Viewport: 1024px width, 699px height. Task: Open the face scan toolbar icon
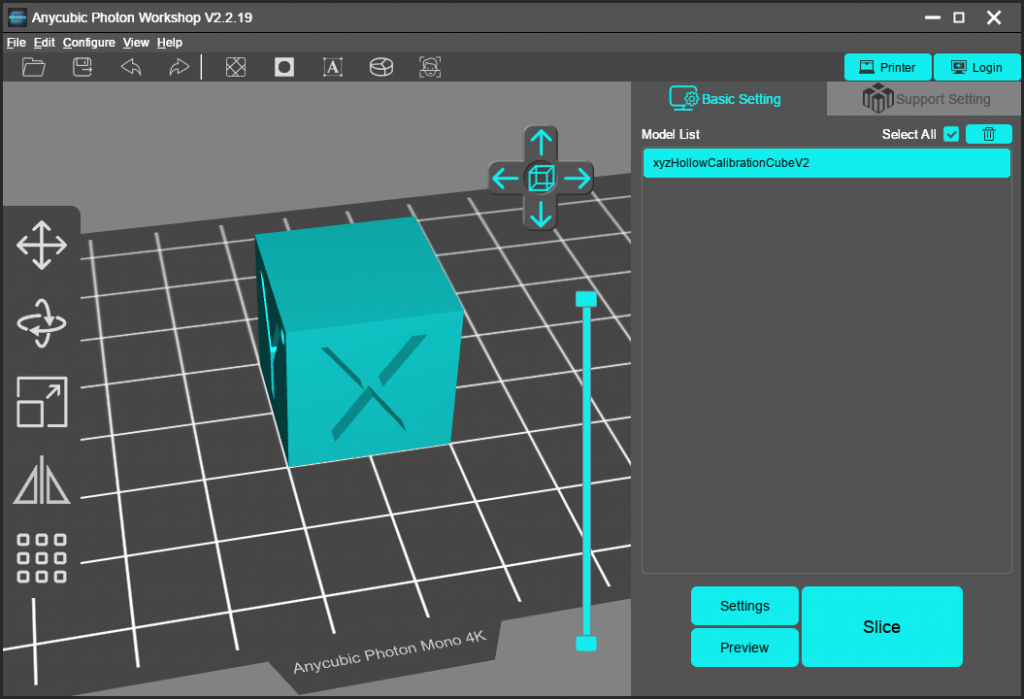(430, 67)
